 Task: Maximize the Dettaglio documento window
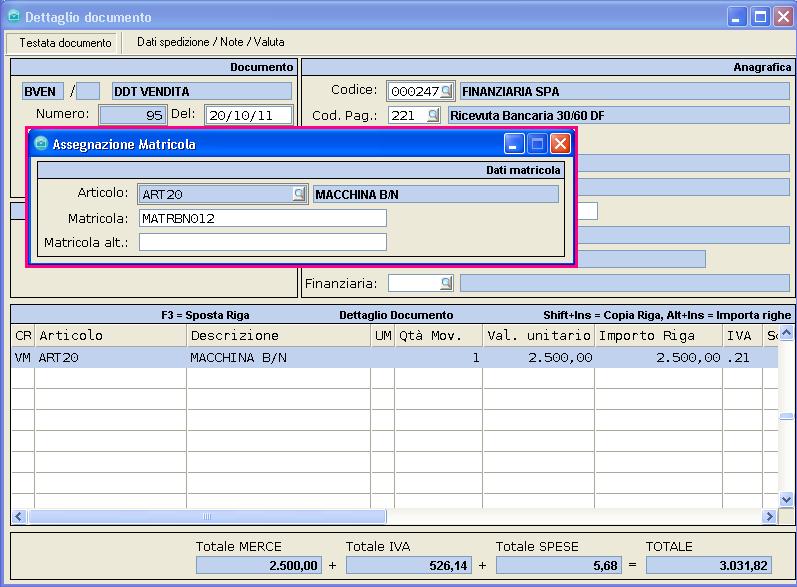(x=760, y=17)
